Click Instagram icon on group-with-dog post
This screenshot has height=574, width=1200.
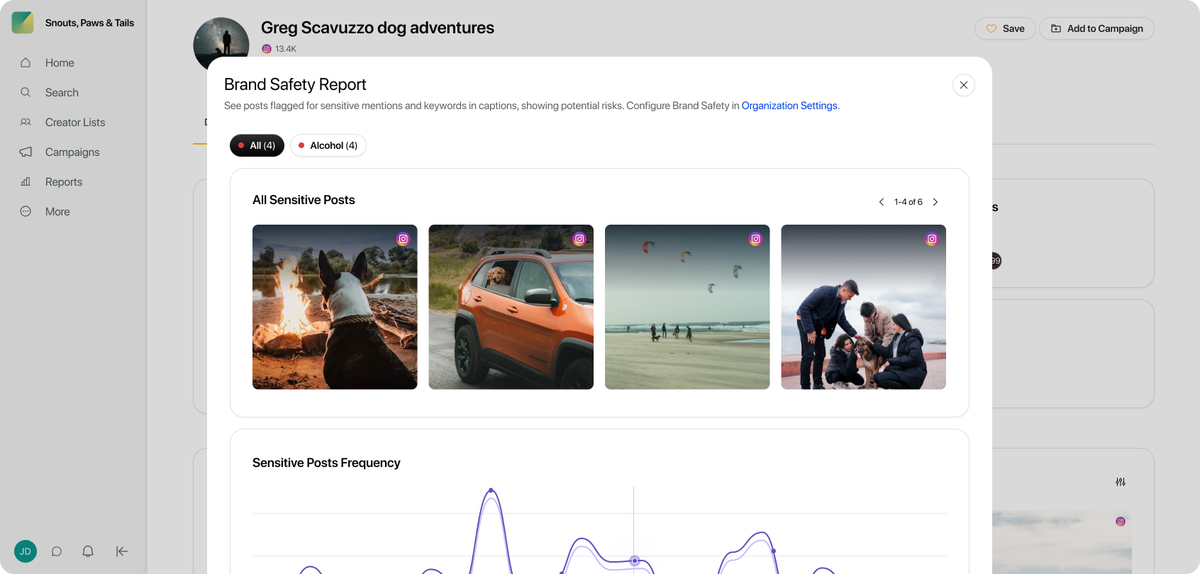931,239
